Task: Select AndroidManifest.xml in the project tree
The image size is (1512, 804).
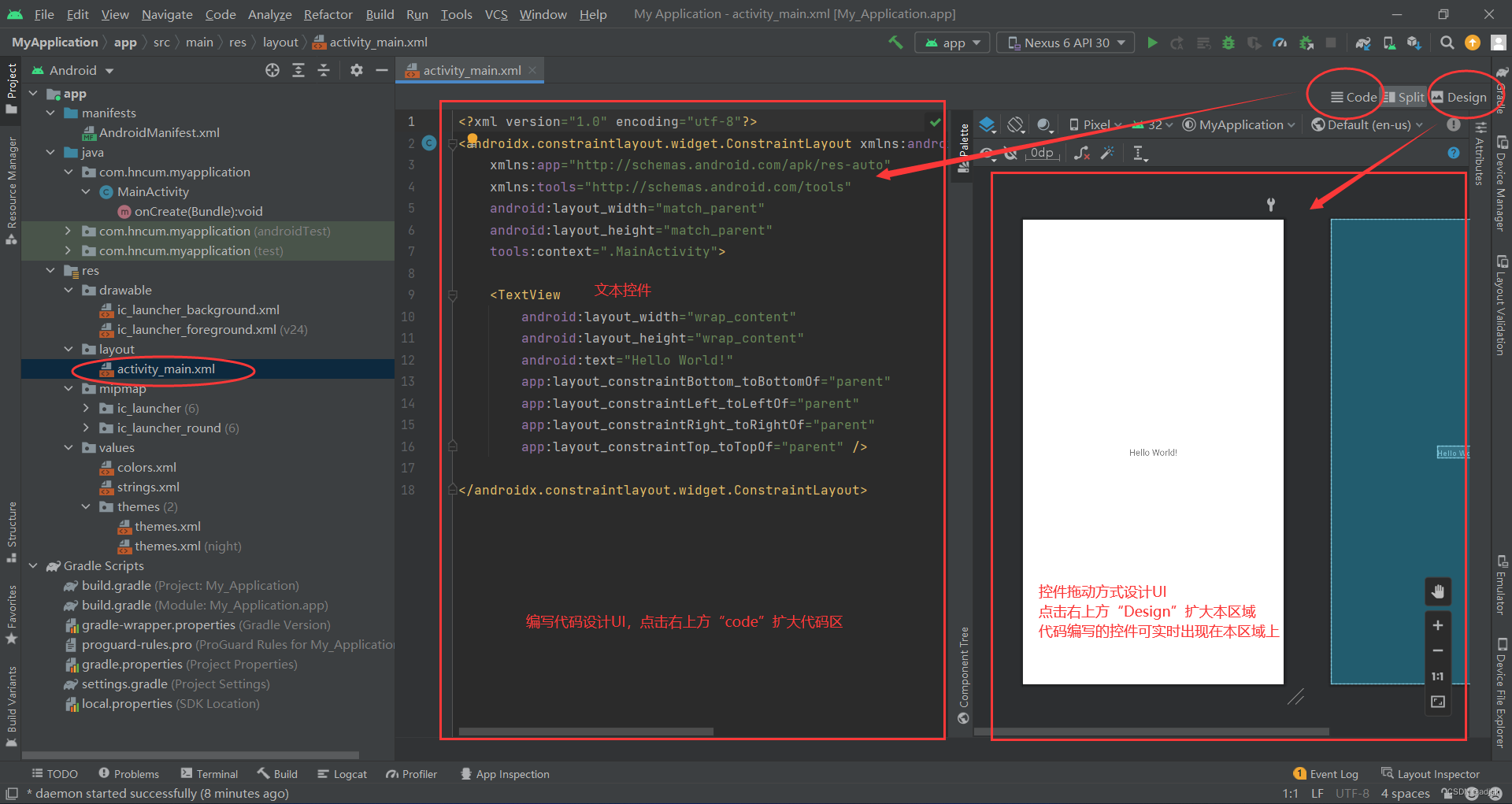Action: 159,132
